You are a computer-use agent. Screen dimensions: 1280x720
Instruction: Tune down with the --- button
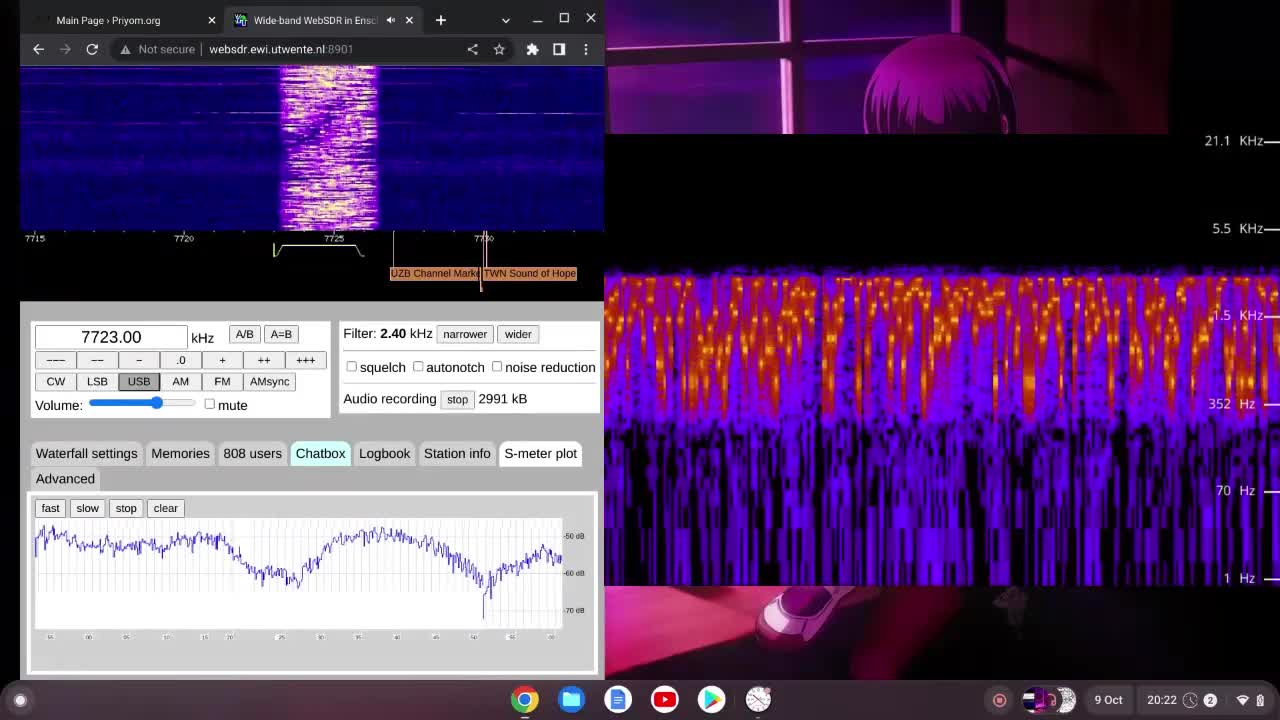[55, 360]
